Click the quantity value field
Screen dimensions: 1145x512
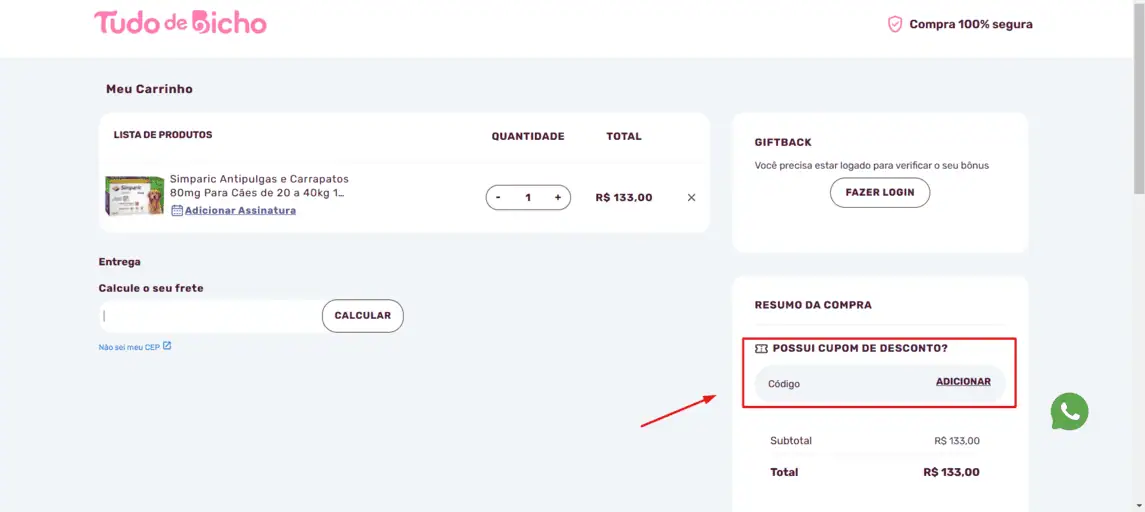point(528,197)
